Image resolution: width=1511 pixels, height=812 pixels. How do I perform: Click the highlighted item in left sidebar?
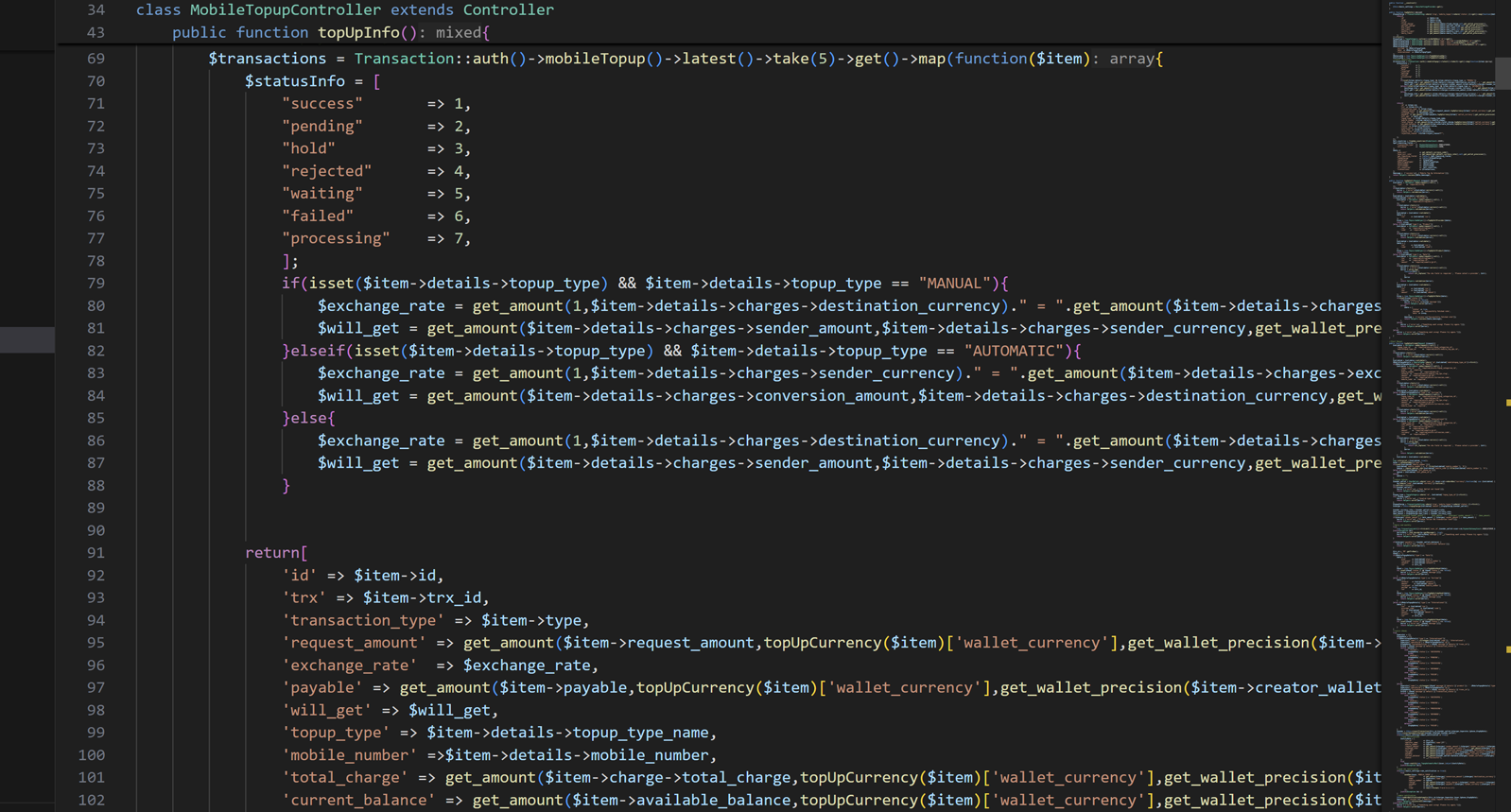(26, 340)
